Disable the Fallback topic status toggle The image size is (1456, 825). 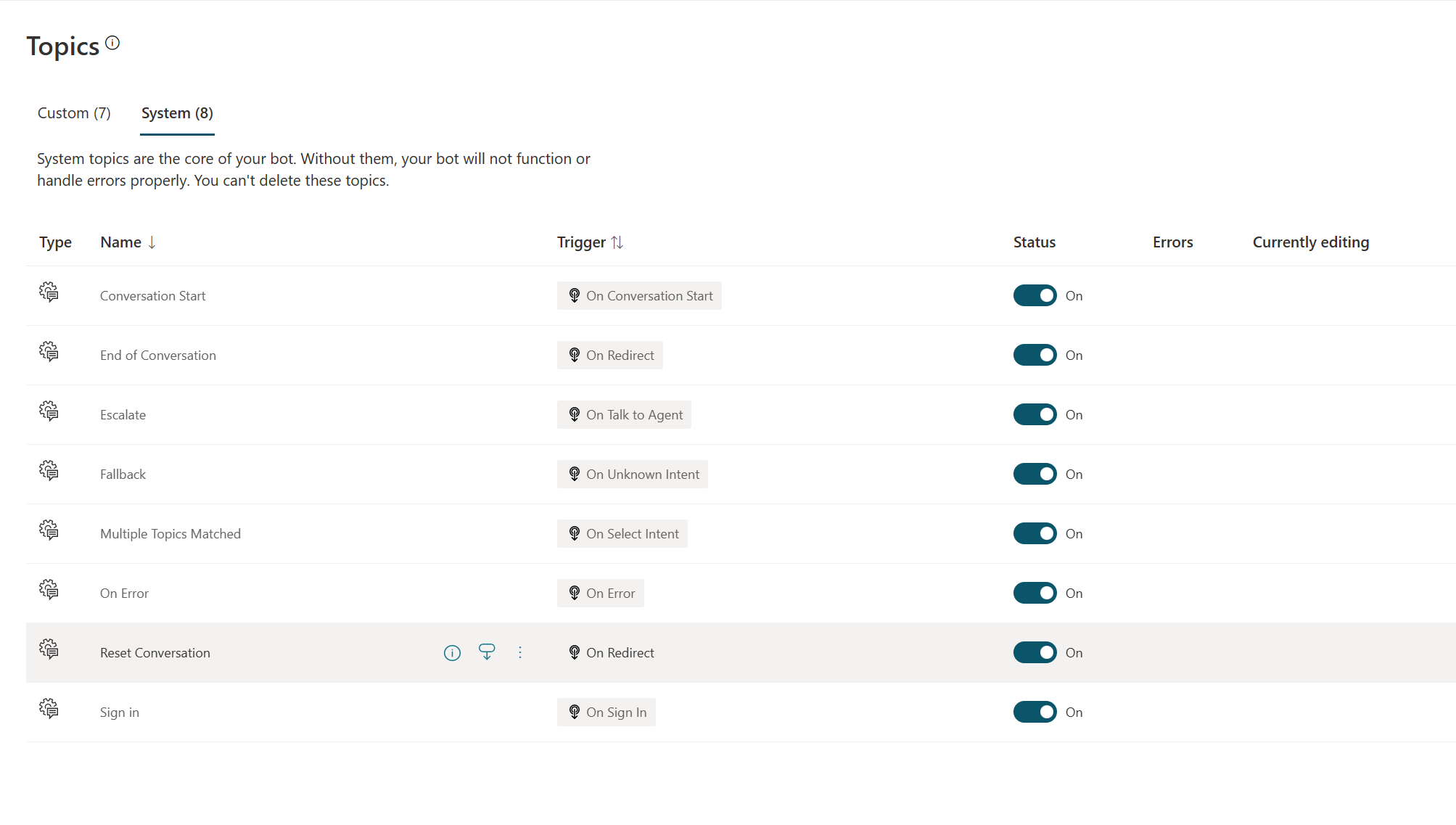coord(1034,474)
